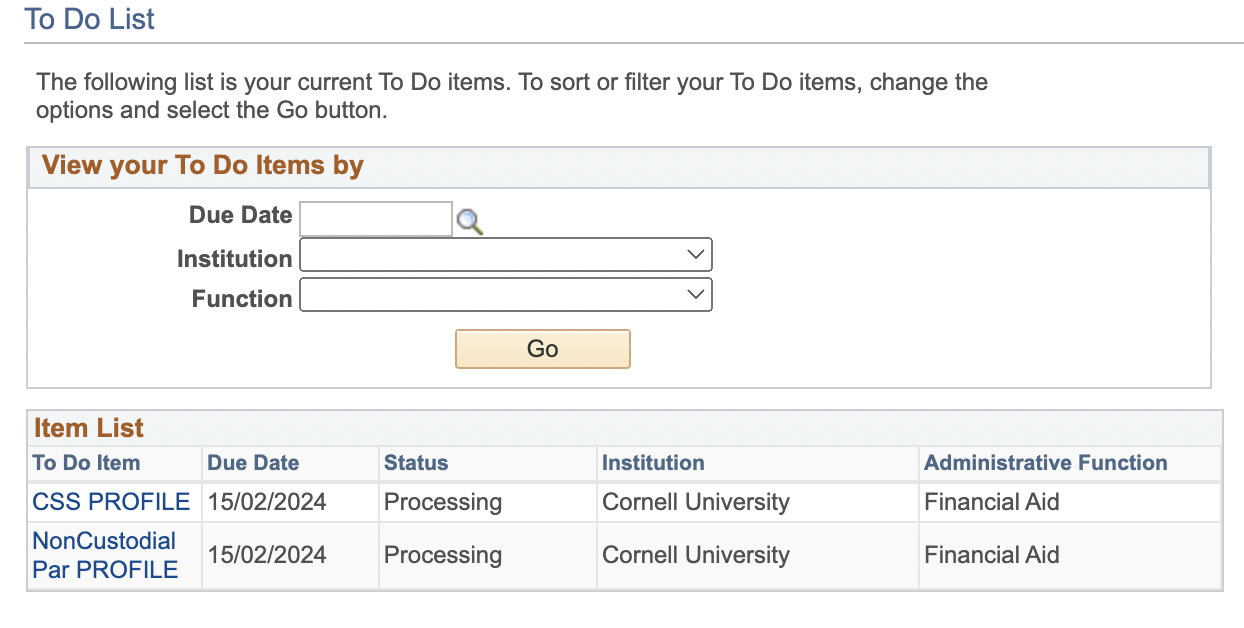1244x628 pixels.
Task: Click Financial Aid in NonCustodial Par PROFILE row
Action: coord(991,555)
